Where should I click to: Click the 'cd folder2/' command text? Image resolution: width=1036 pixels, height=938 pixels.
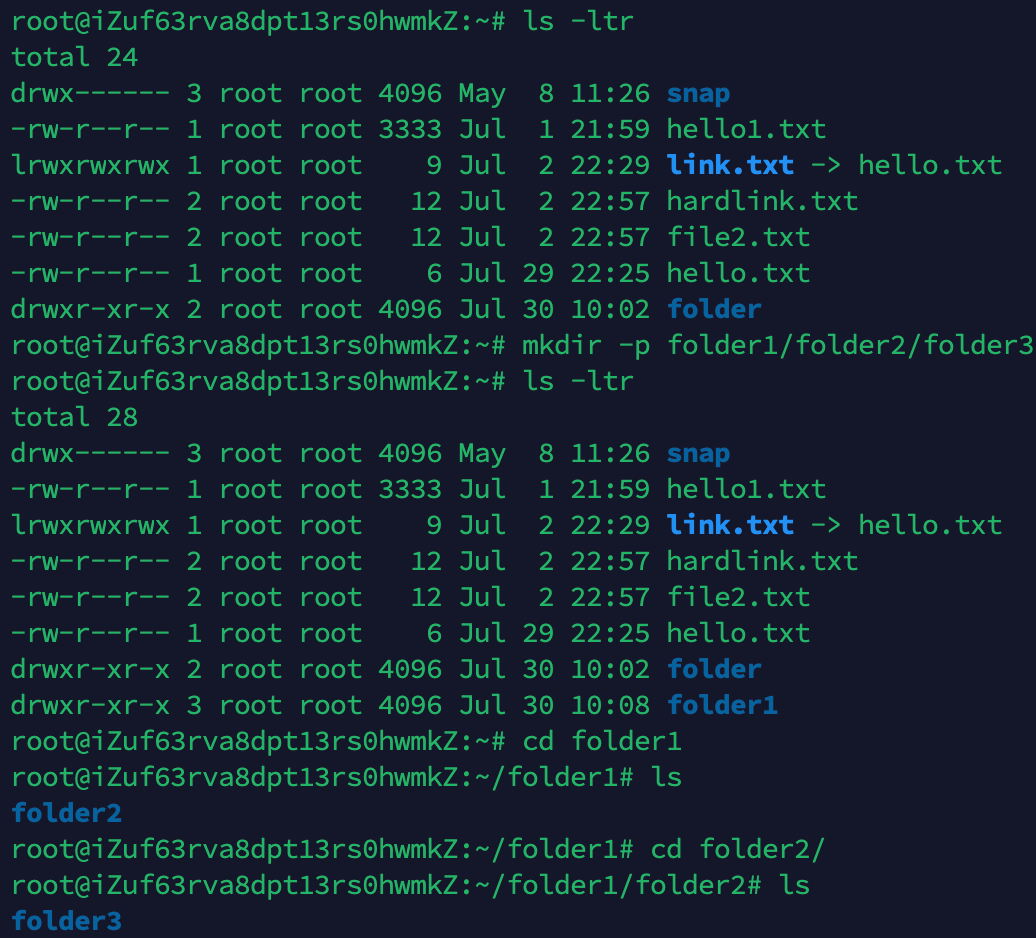pyautogui.click(x=738, y=849)
